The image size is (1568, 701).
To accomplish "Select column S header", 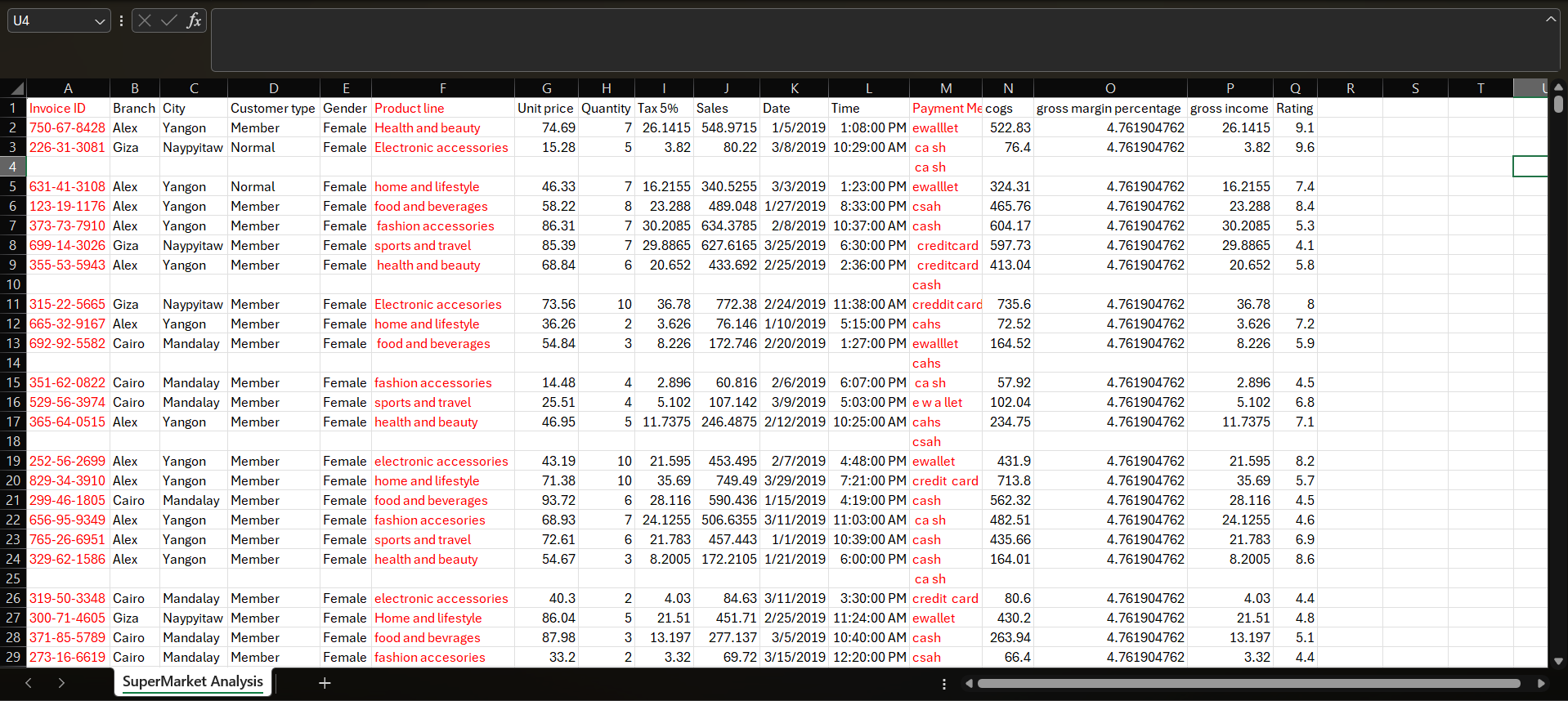I will pos(1415,88).
